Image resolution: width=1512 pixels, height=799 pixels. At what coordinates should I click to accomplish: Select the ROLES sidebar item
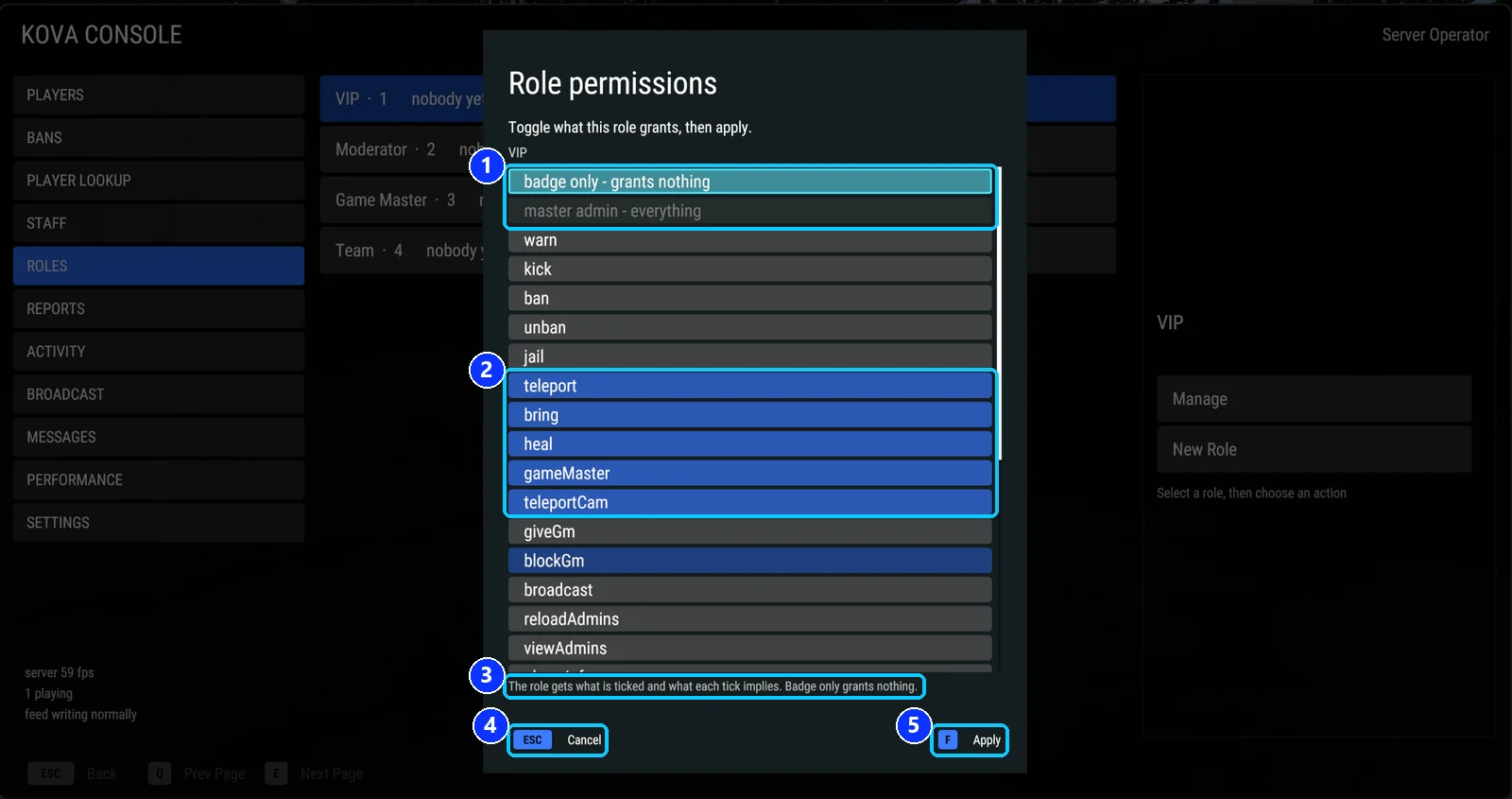click(159, 266)
